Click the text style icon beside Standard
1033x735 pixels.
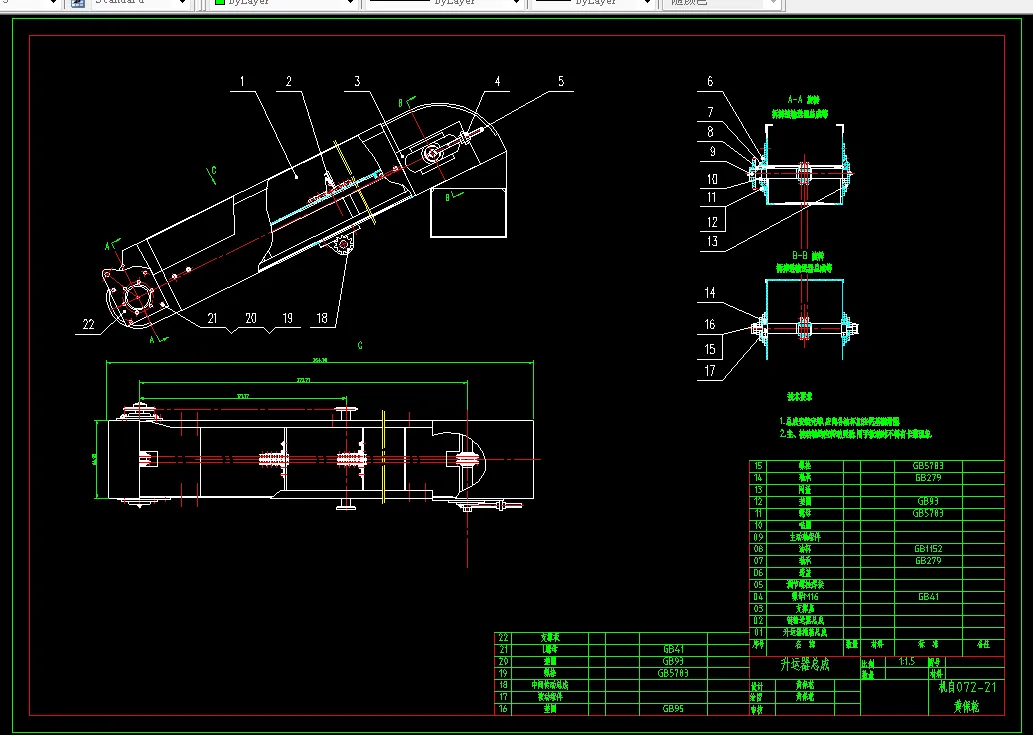[78, 3]
